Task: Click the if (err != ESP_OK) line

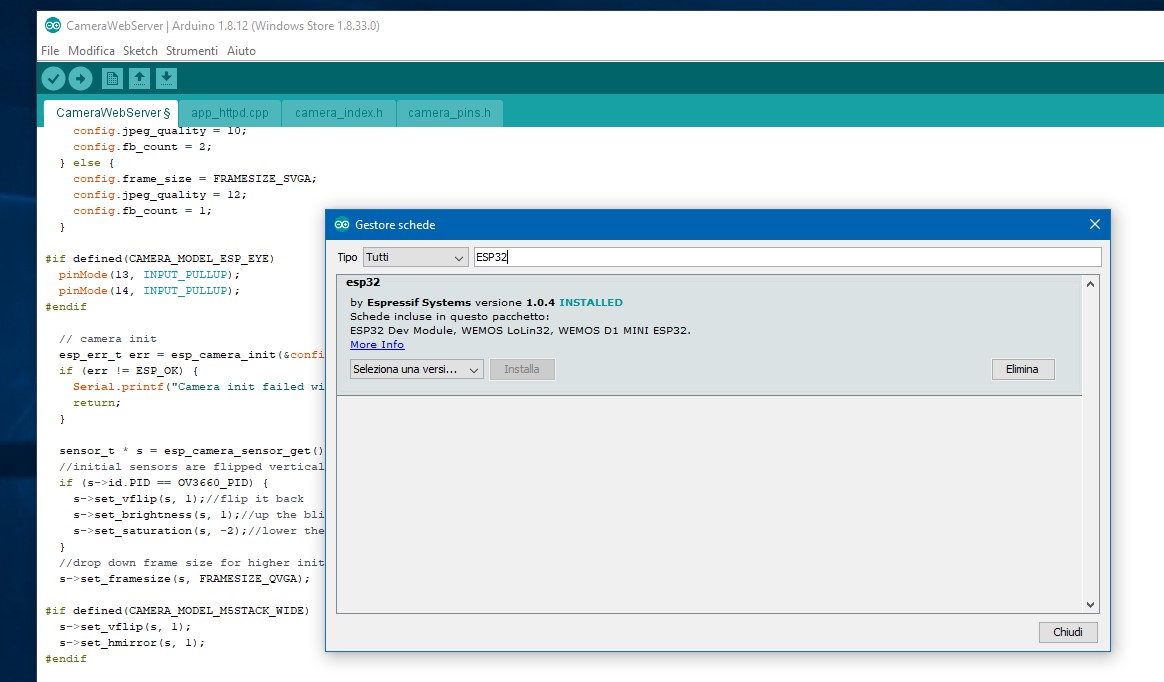Action: tap(128, 371)
